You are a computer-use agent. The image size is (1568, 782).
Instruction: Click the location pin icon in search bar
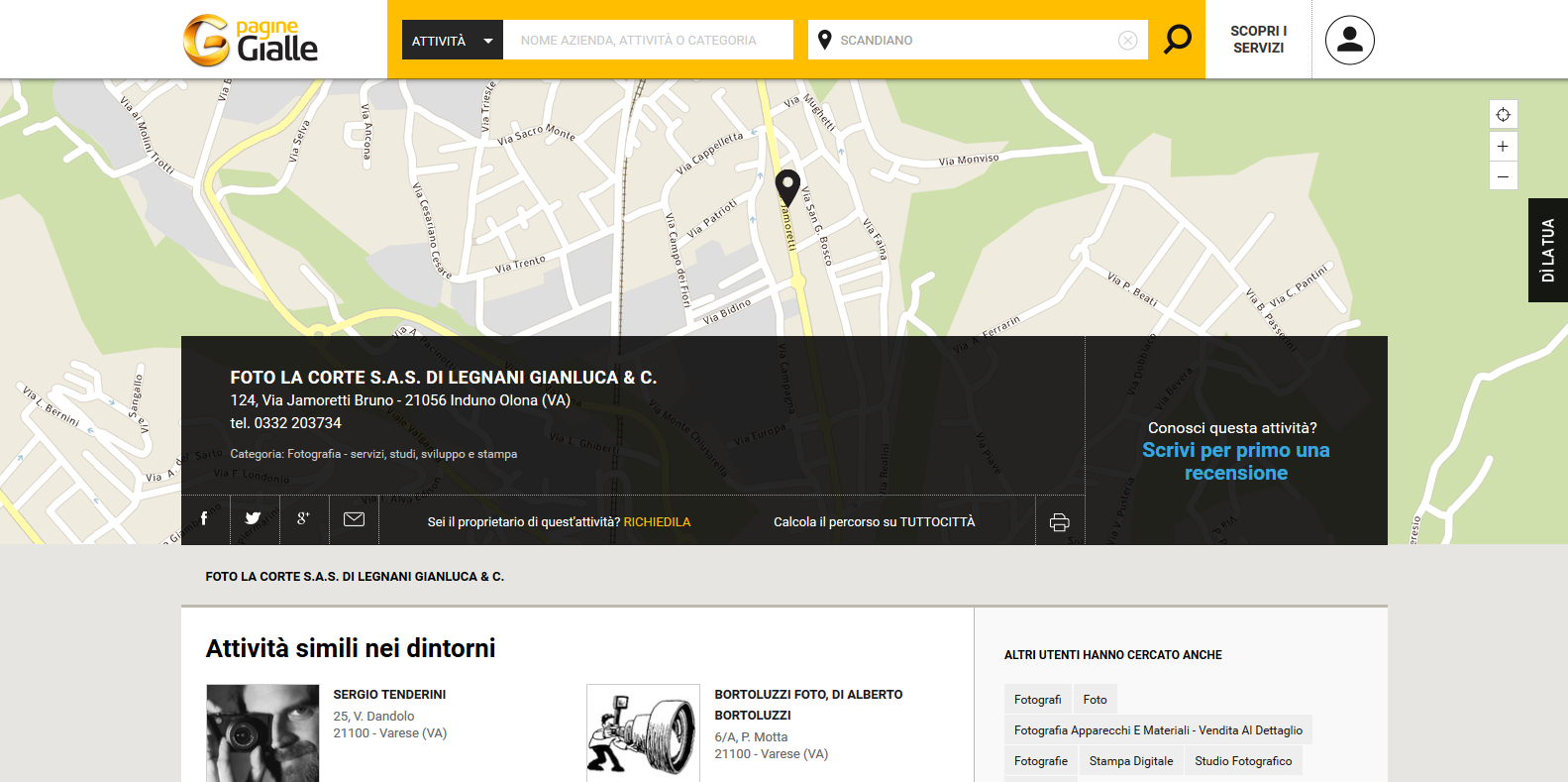824,40
